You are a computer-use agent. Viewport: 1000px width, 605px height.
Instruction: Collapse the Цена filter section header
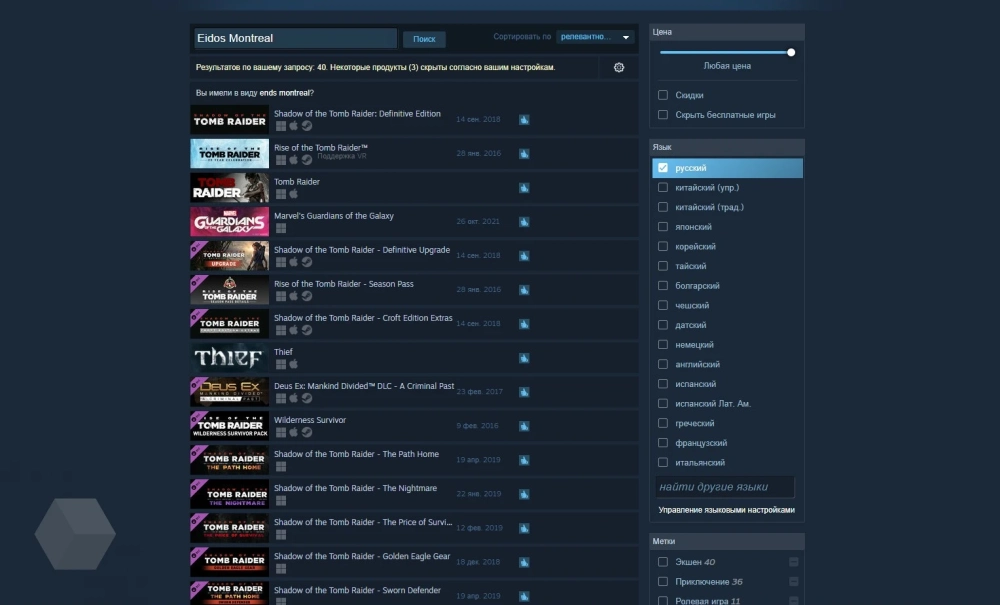[x=727, y=32]
